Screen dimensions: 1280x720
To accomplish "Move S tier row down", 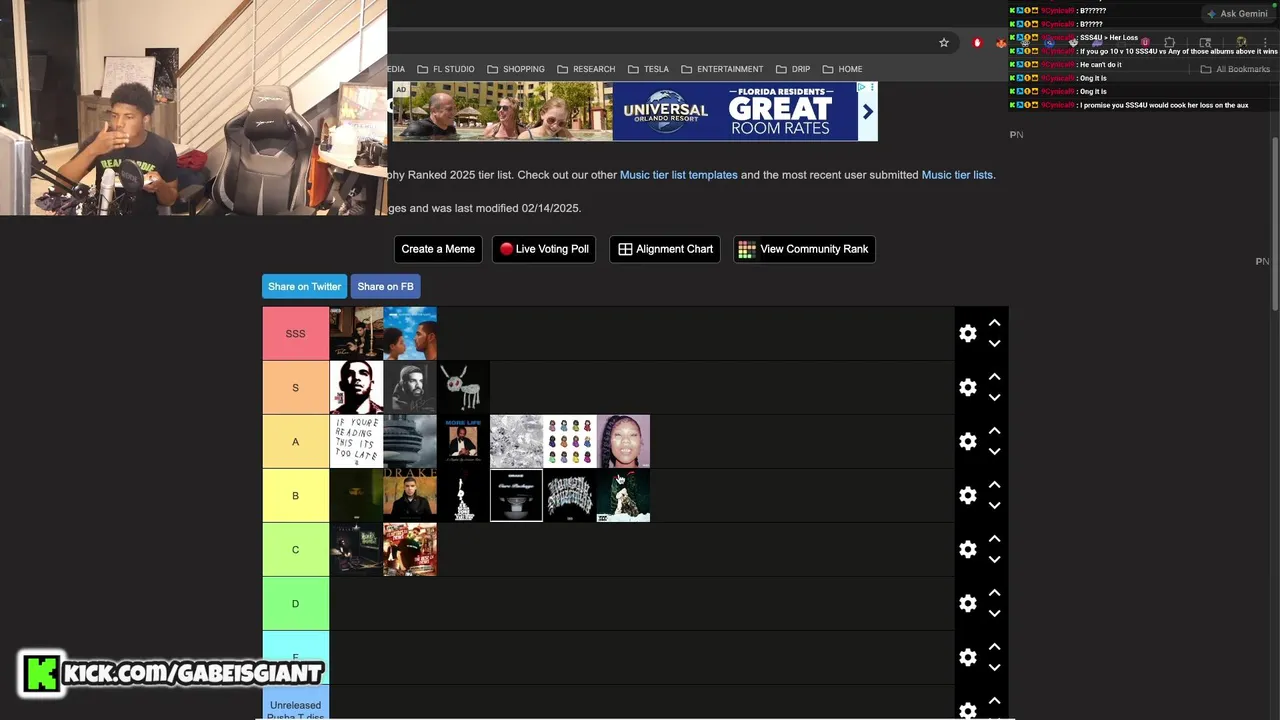I will click(994, 397).
